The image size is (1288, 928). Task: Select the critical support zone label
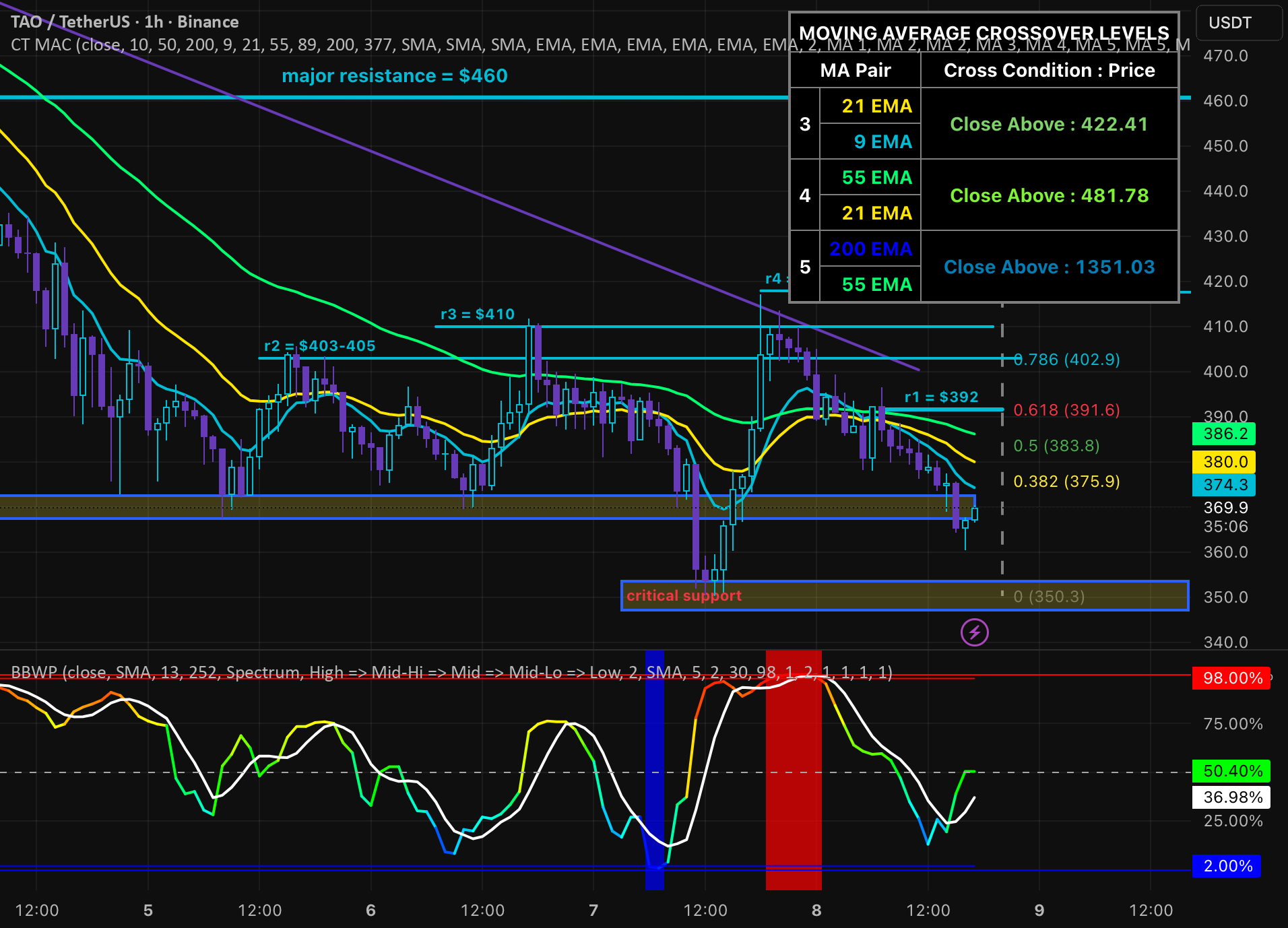click(x=684, y=595)
